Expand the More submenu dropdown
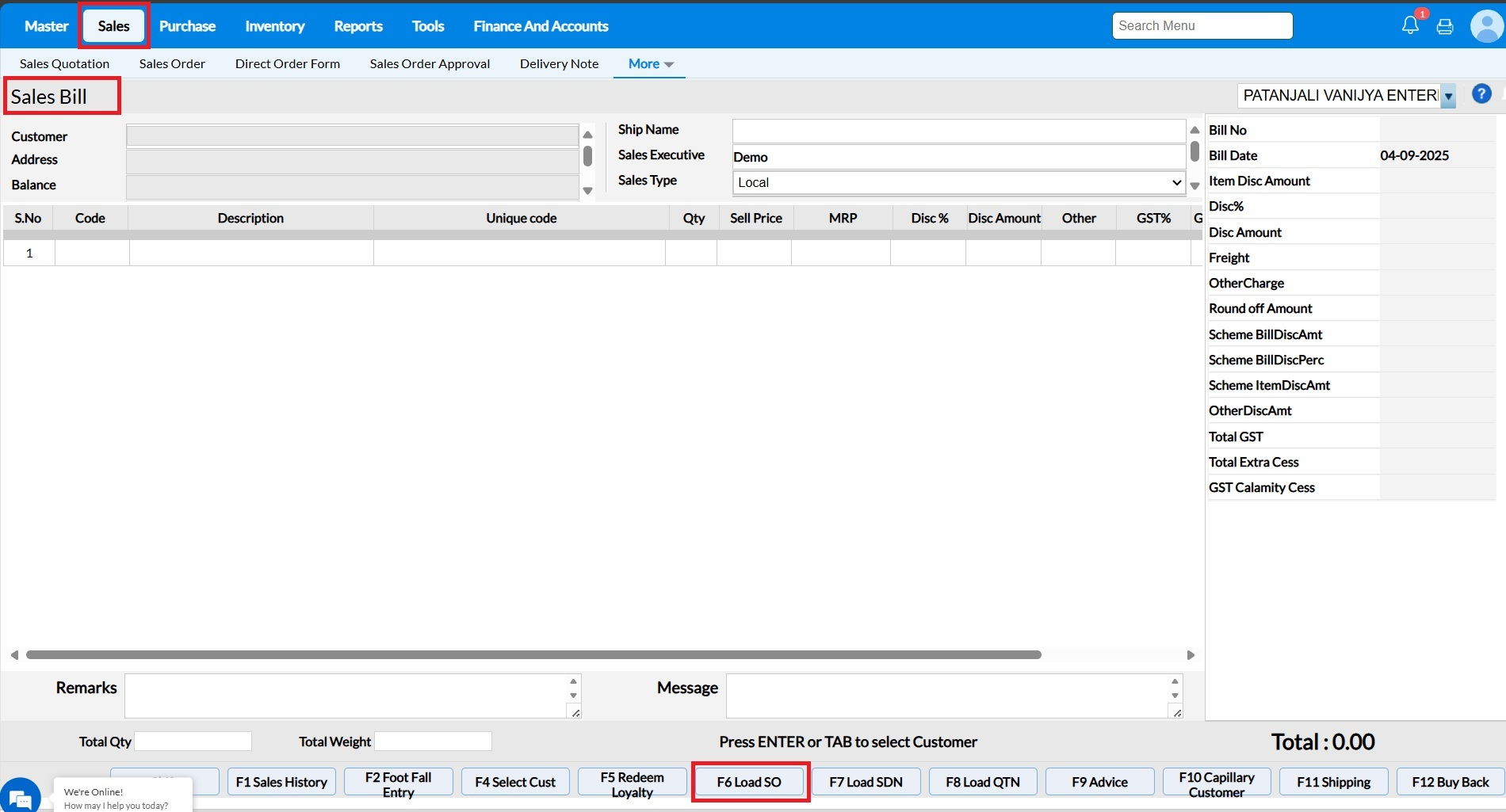1506x812 pixels. point(650,64)
